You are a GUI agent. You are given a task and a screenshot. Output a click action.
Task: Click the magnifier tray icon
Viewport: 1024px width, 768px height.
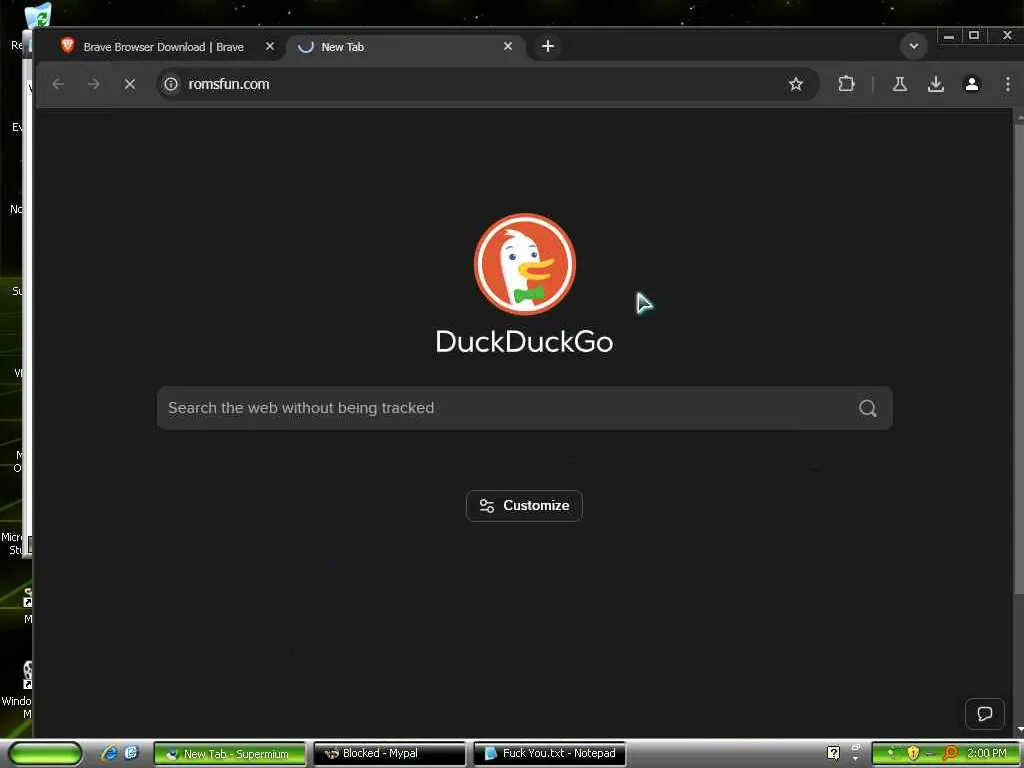tap(950, 754)
